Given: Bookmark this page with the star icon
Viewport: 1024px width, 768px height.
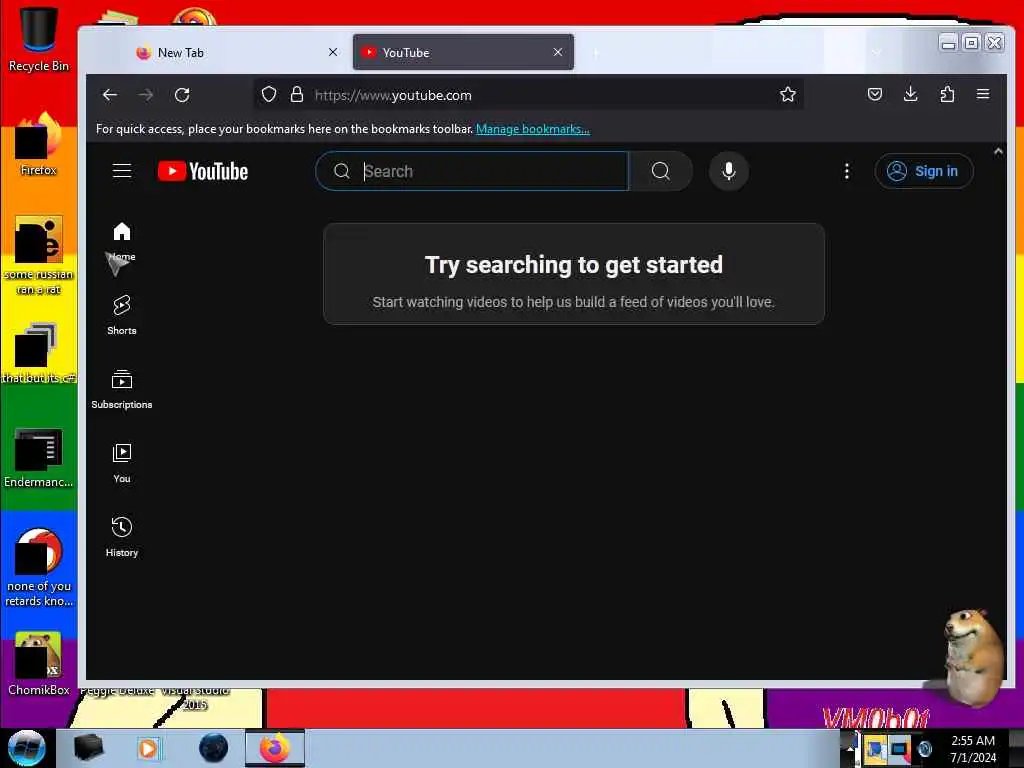Looking at the screenshot, I should pyautogui.click(x=788, y=95).
